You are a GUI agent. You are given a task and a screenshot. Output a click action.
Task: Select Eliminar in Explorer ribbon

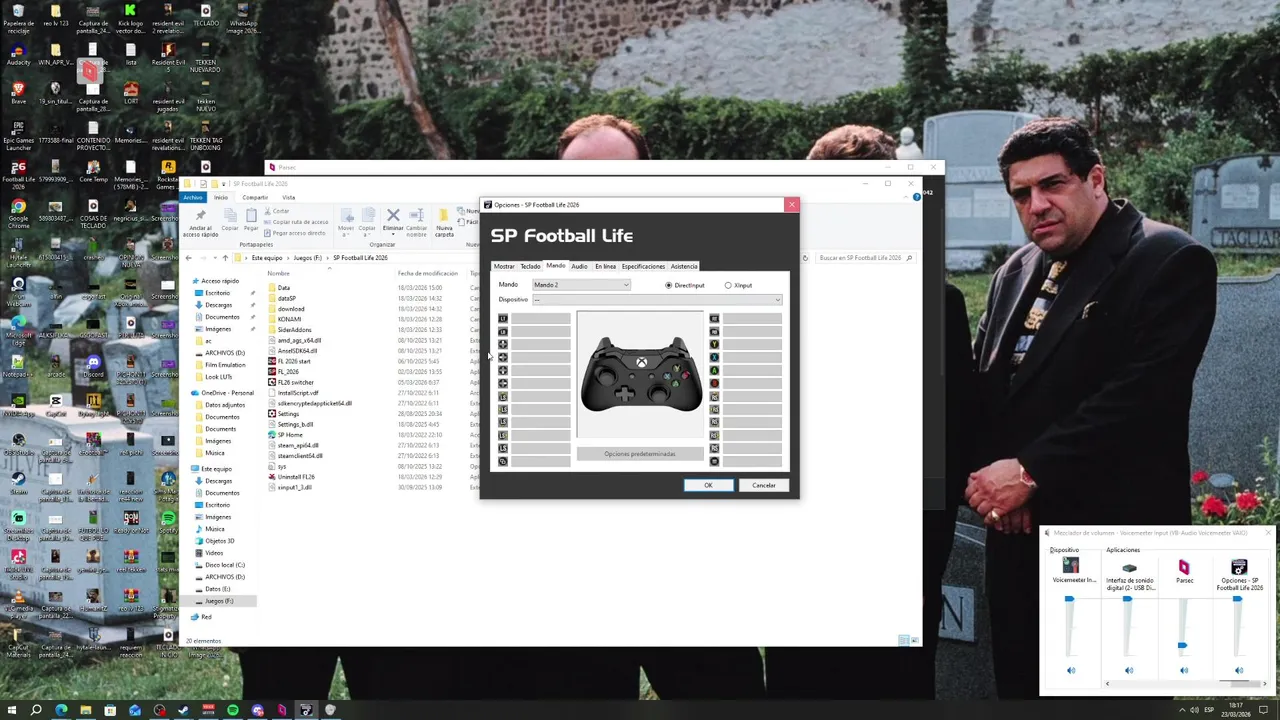point(393,222)
